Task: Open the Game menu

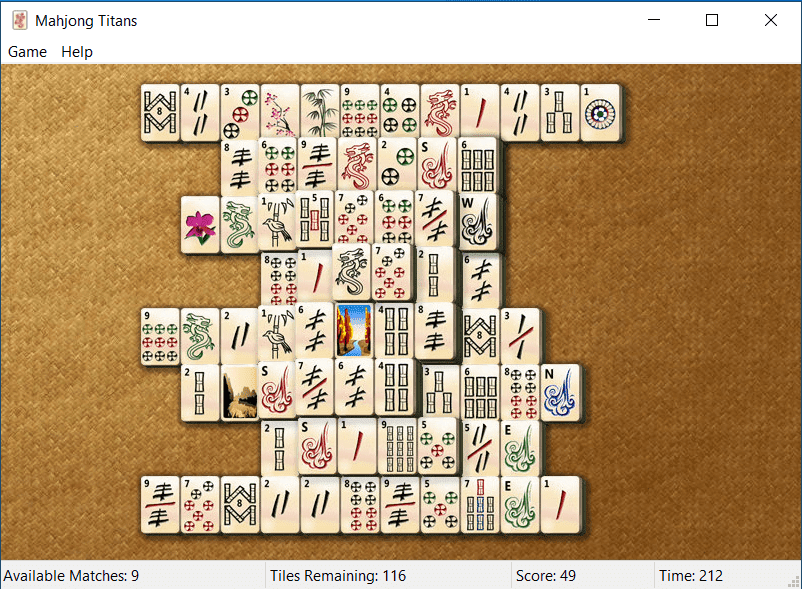Action: 27,52
